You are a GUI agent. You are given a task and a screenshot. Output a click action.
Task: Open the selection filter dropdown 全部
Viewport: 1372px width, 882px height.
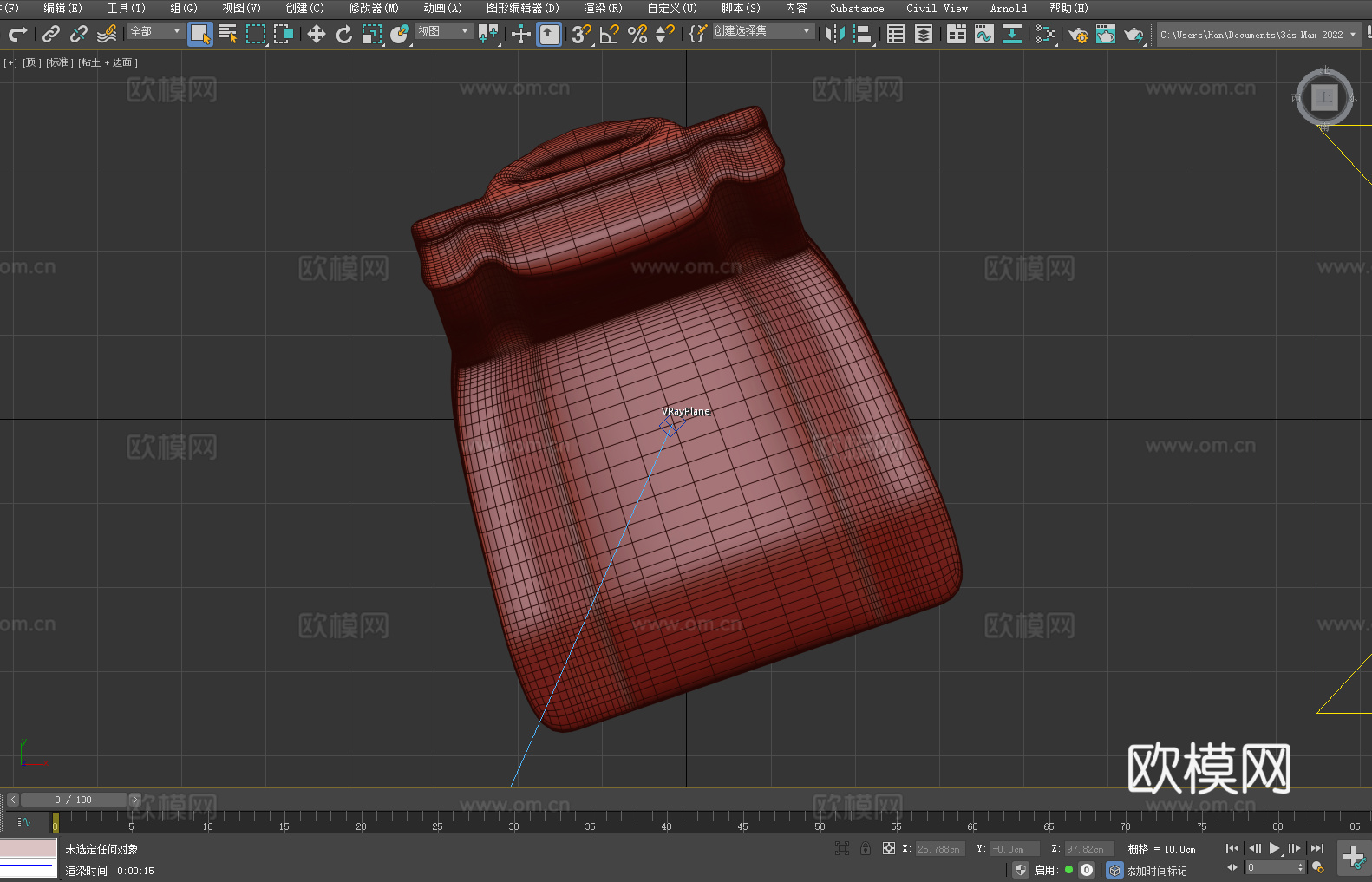155,31
